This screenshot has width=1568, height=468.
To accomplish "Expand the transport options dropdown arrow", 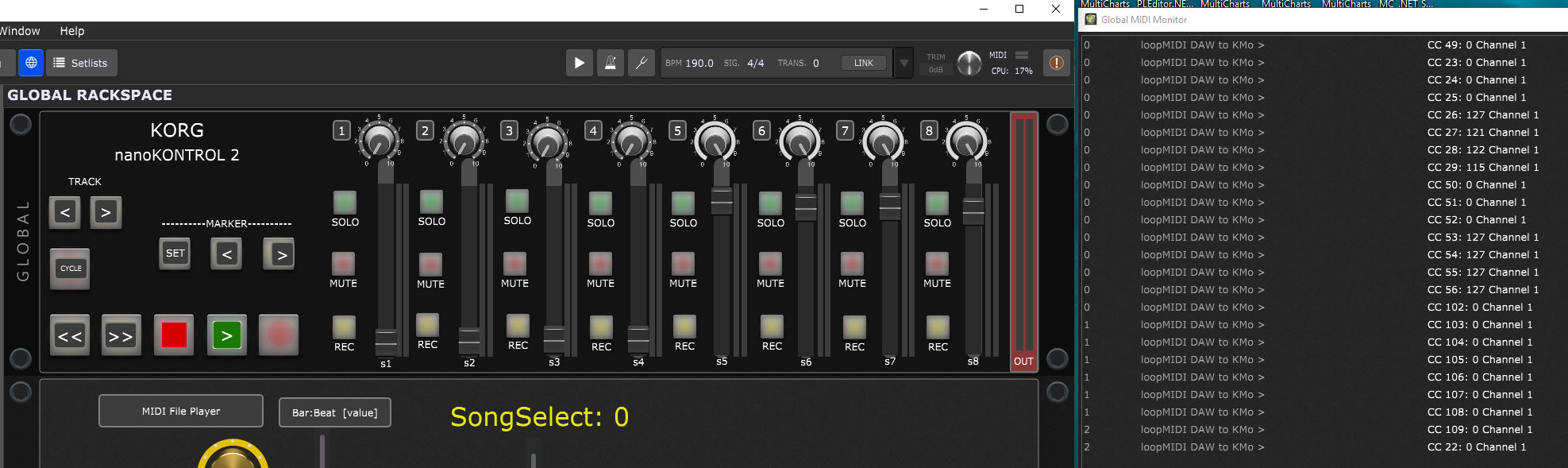I will 903,63.
